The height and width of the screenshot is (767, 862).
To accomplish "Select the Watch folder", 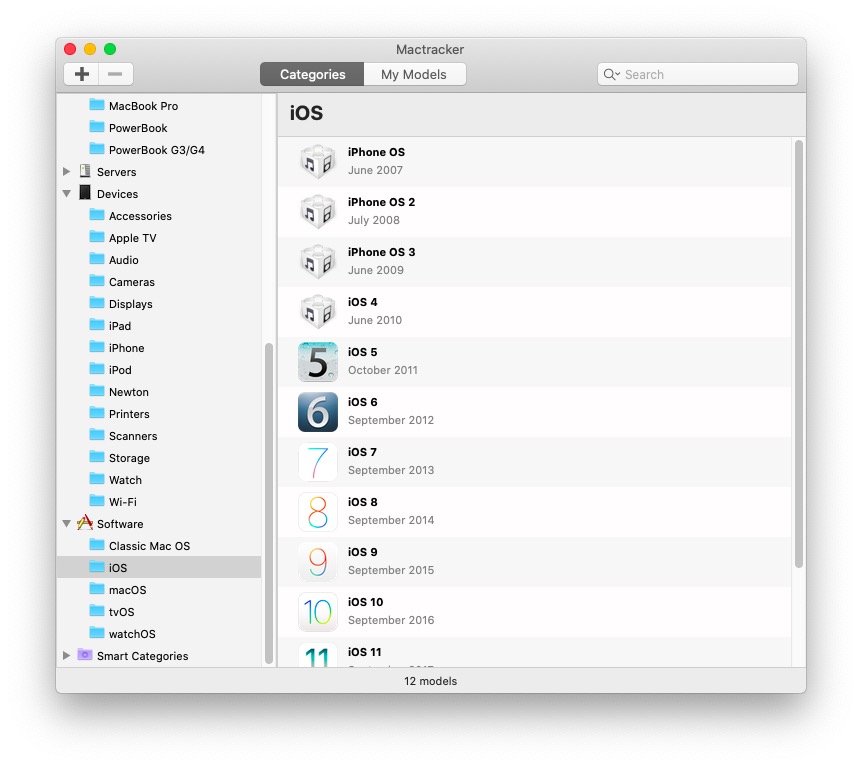I will [x=158, y=479].
